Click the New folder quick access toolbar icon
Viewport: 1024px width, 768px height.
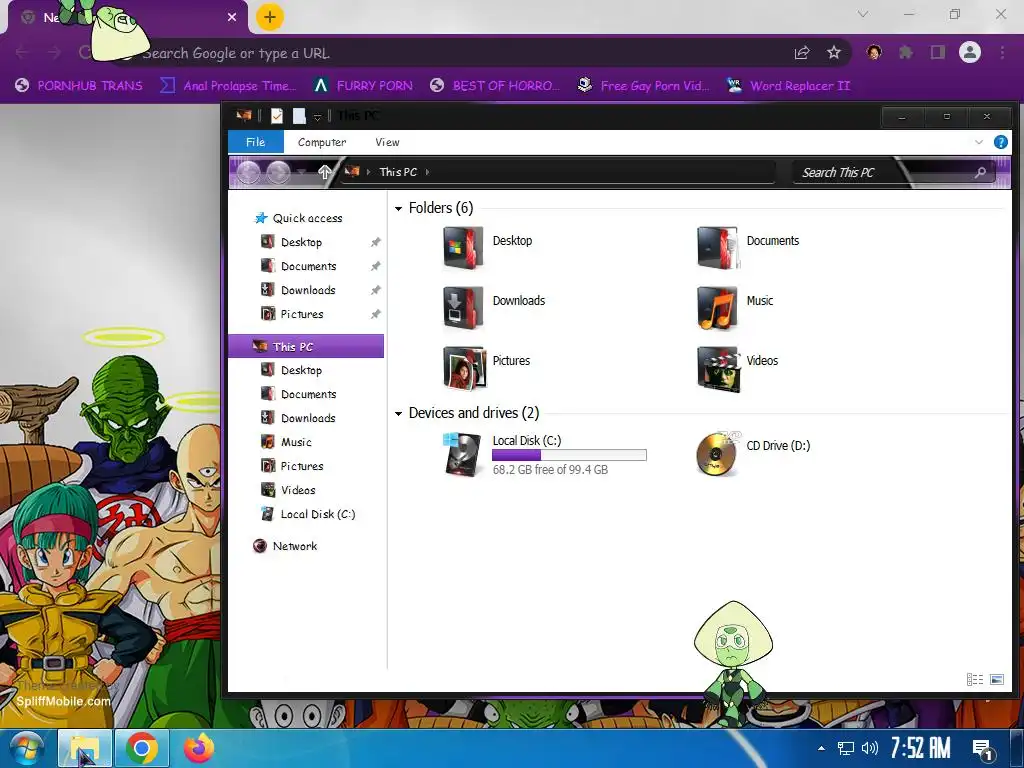(x=299, y=116)
